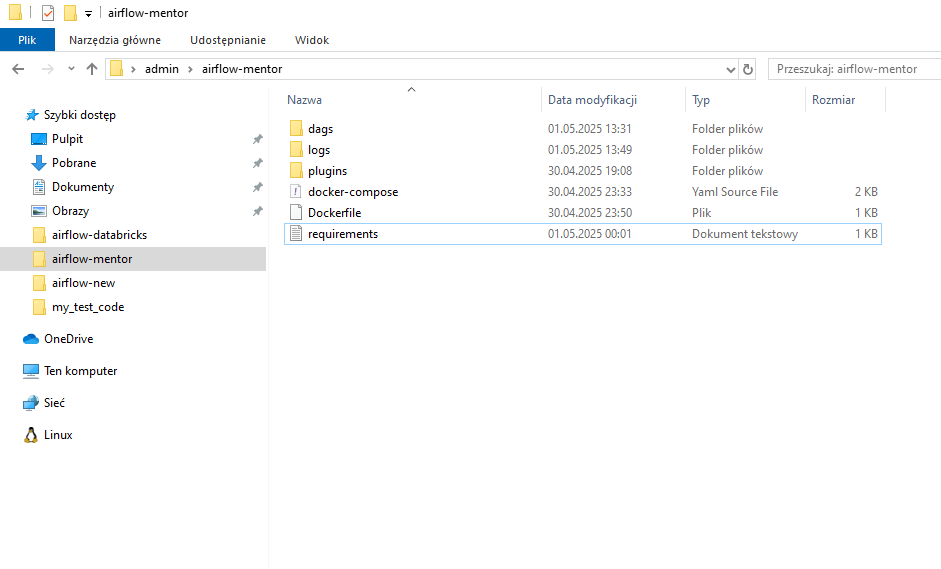Click the Up one level arrow
Viewport: 941px width, 569px height.
(x=92, y=69)
